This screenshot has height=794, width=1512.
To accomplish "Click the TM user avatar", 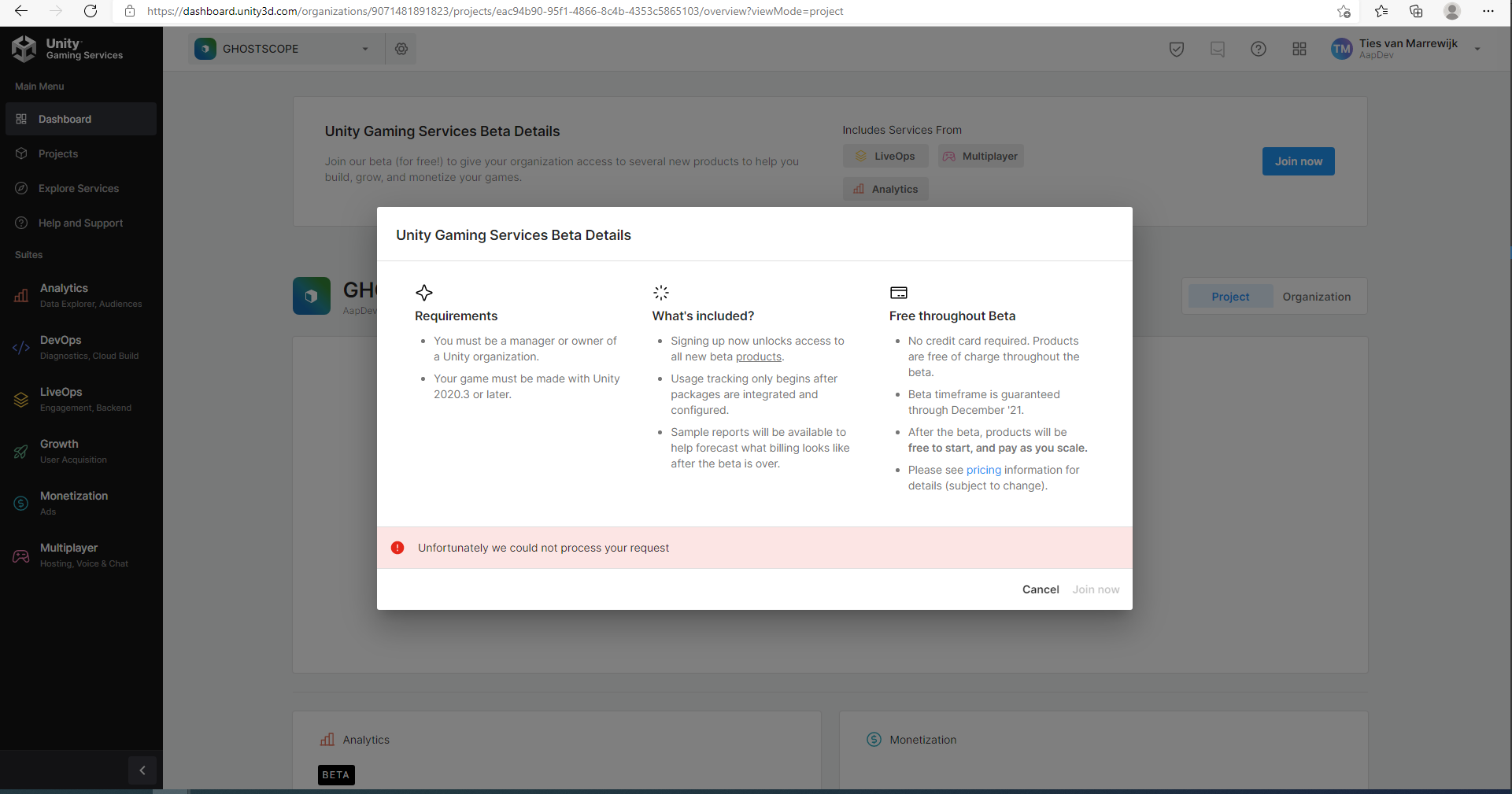I will (1342, 49).
